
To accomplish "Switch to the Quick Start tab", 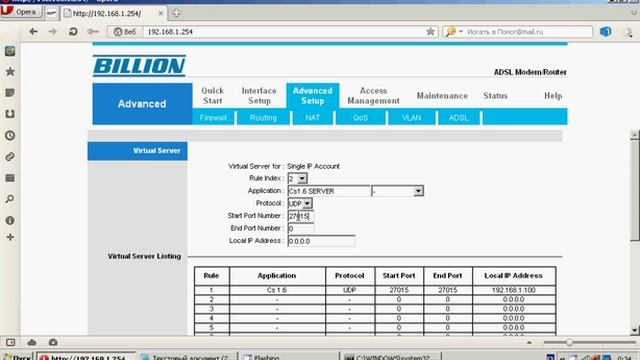I will [213, 96].
